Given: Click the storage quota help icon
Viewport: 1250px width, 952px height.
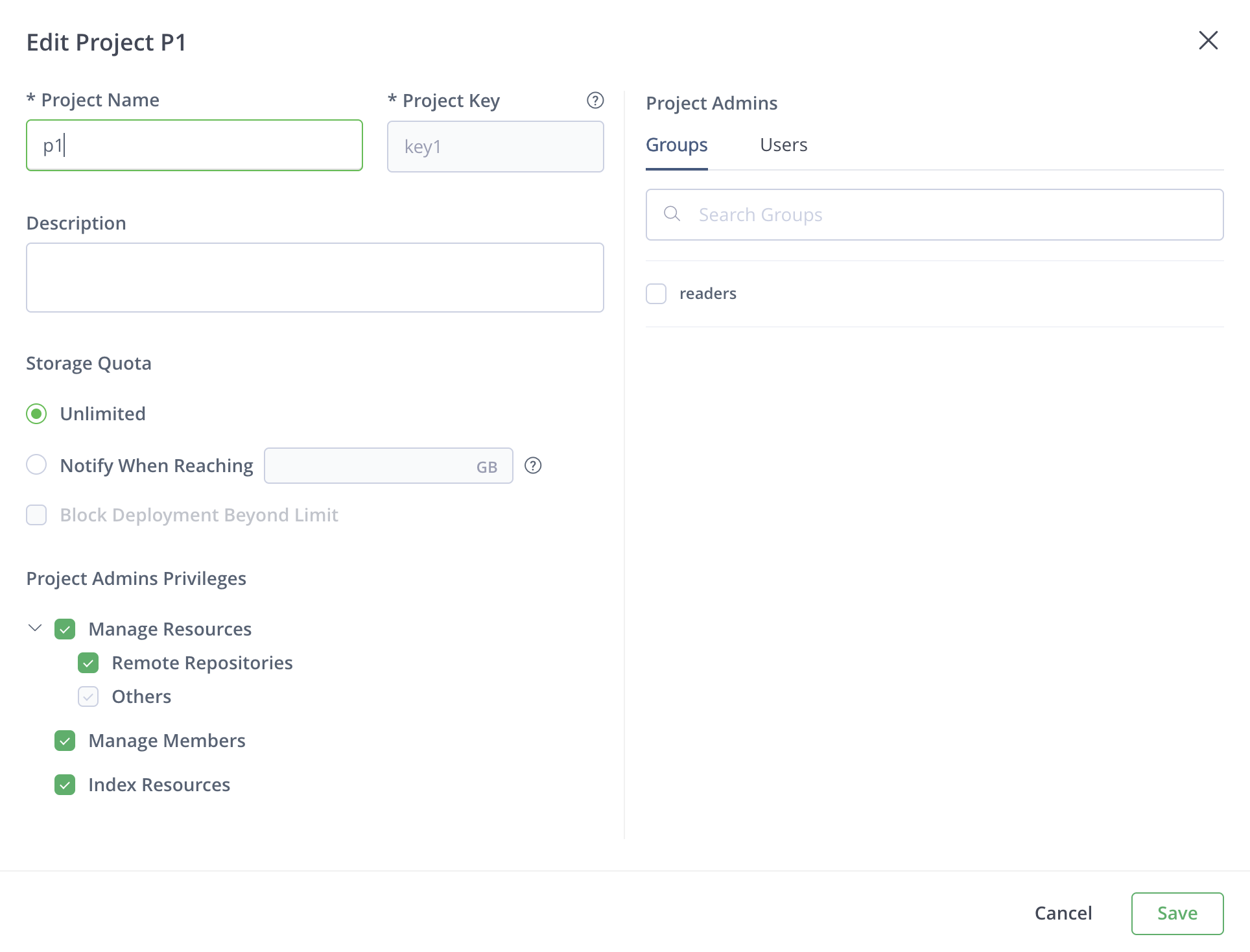Looking at the screenshot, I should pos(532,466).
